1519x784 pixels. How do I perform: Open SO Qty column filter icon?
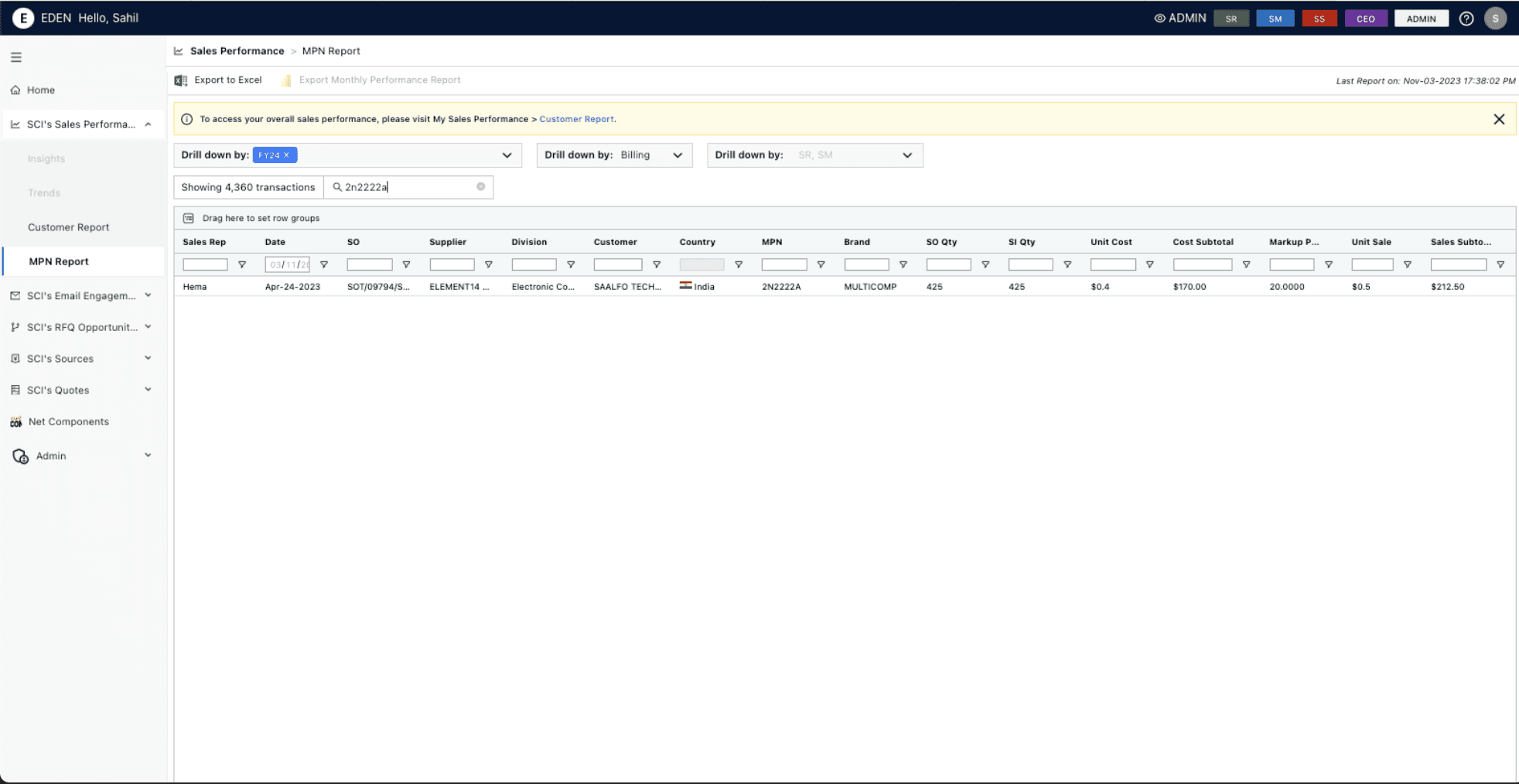pyautogui.click(x=985, y=264)
